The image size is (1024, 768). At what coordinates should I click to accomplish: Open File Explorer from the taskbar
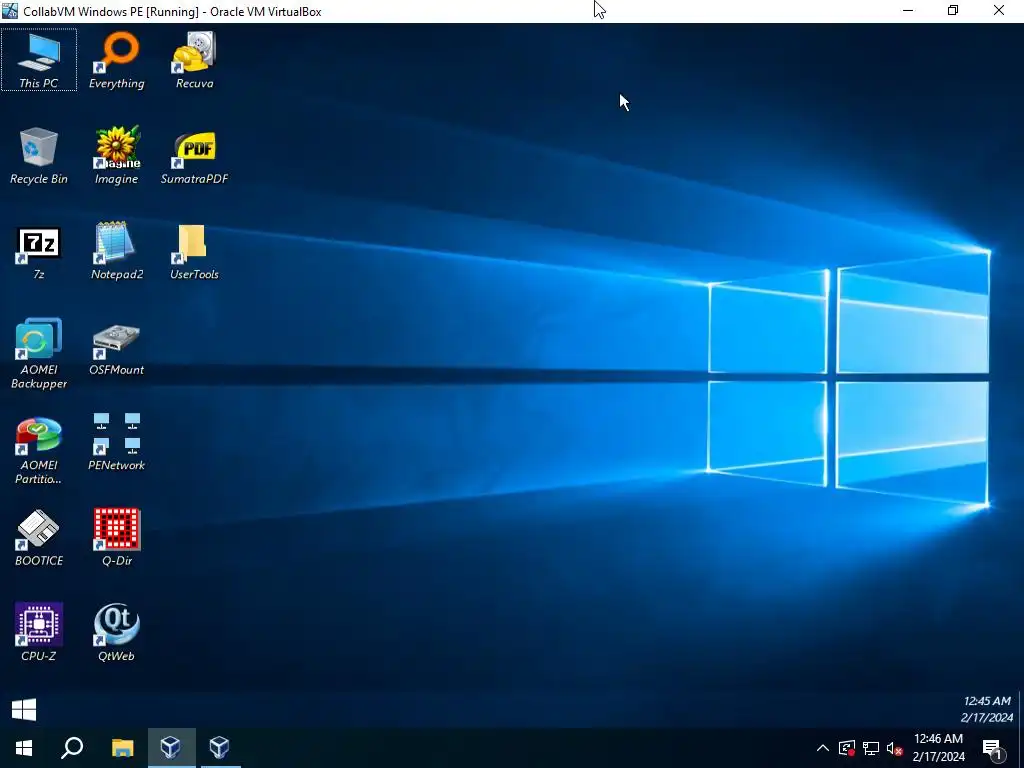[x=122, y=747]
